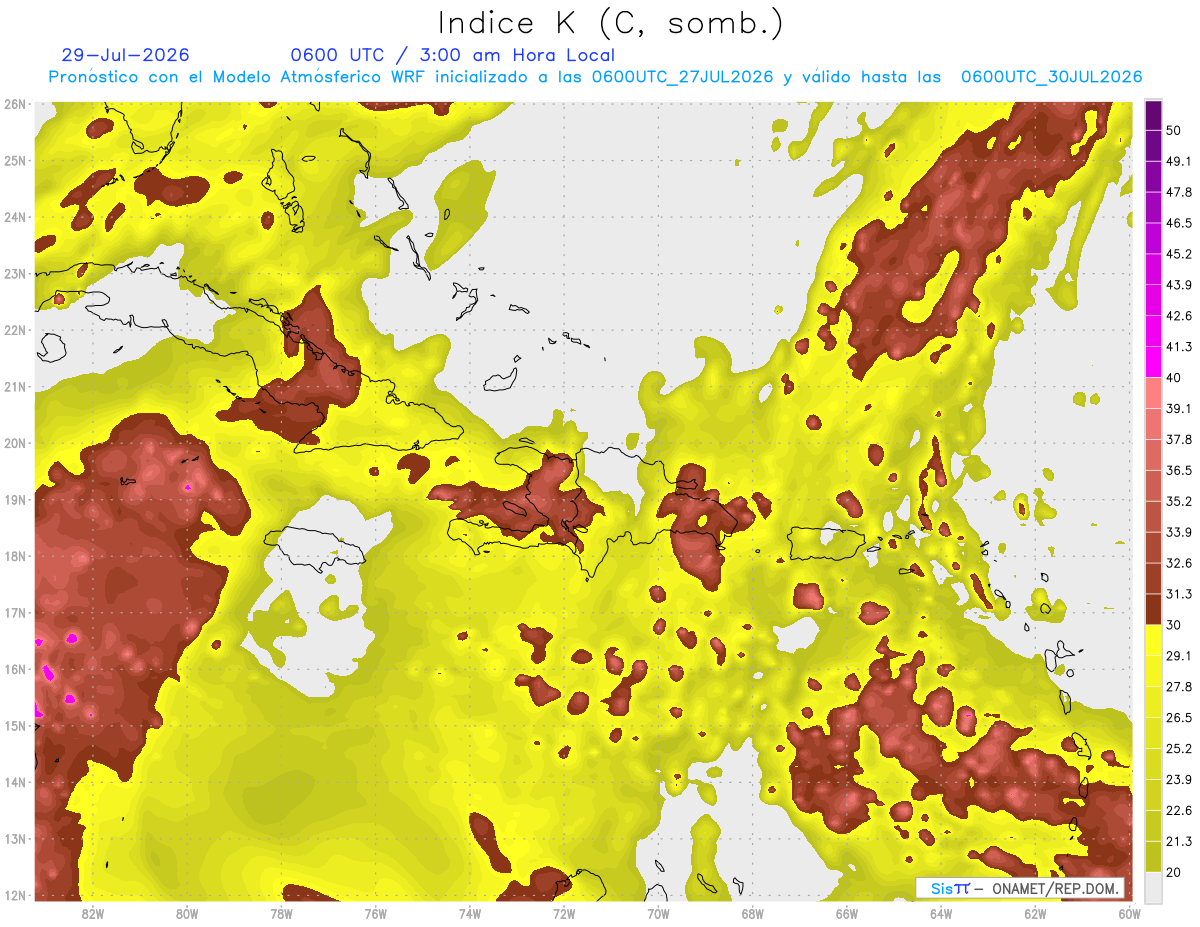Click the colorbar value "30"
This screenshot has height=927, width=1200.
1174,625
